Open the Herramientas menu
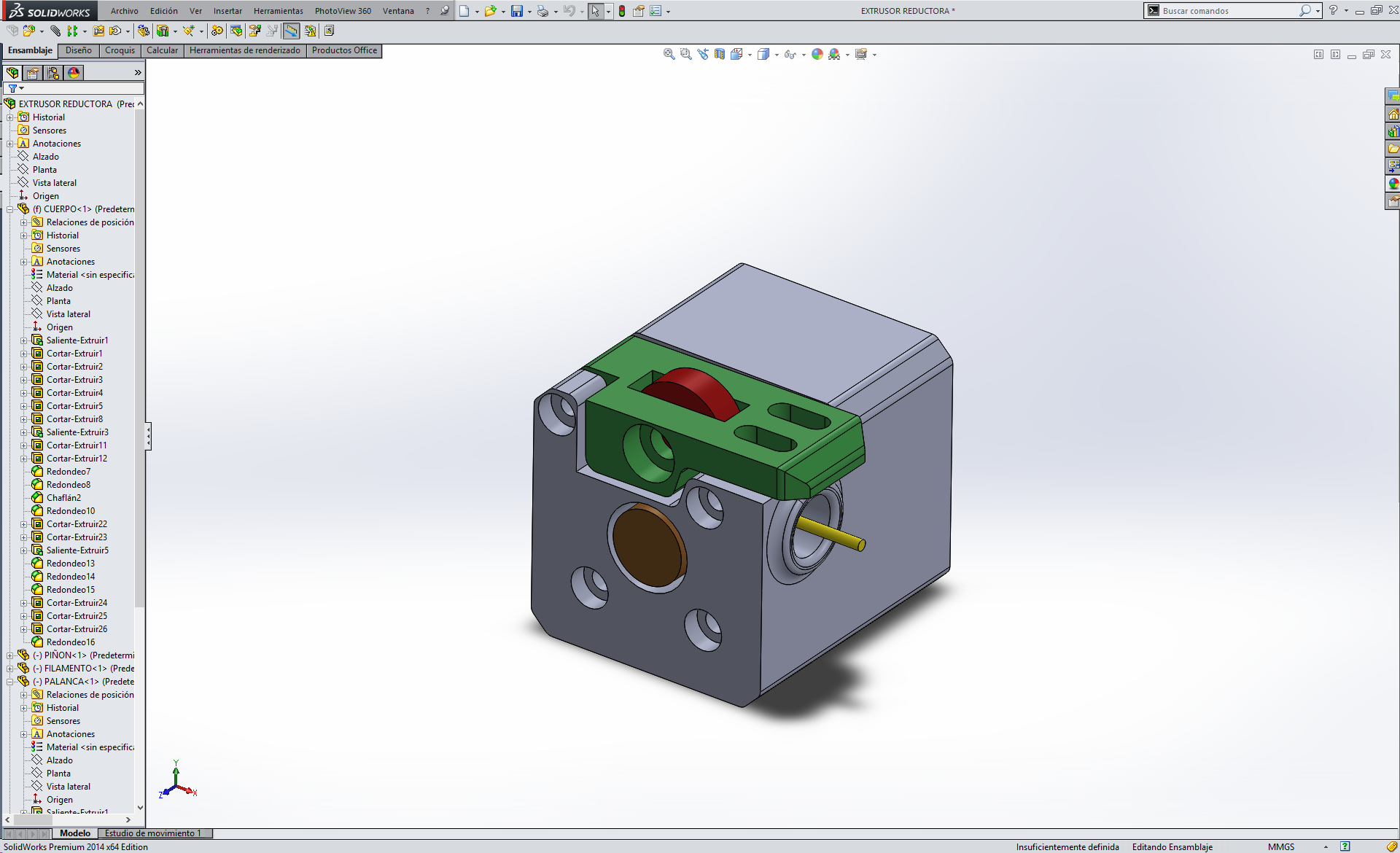This screenshot has width=1400, height=853. [279, 11]
